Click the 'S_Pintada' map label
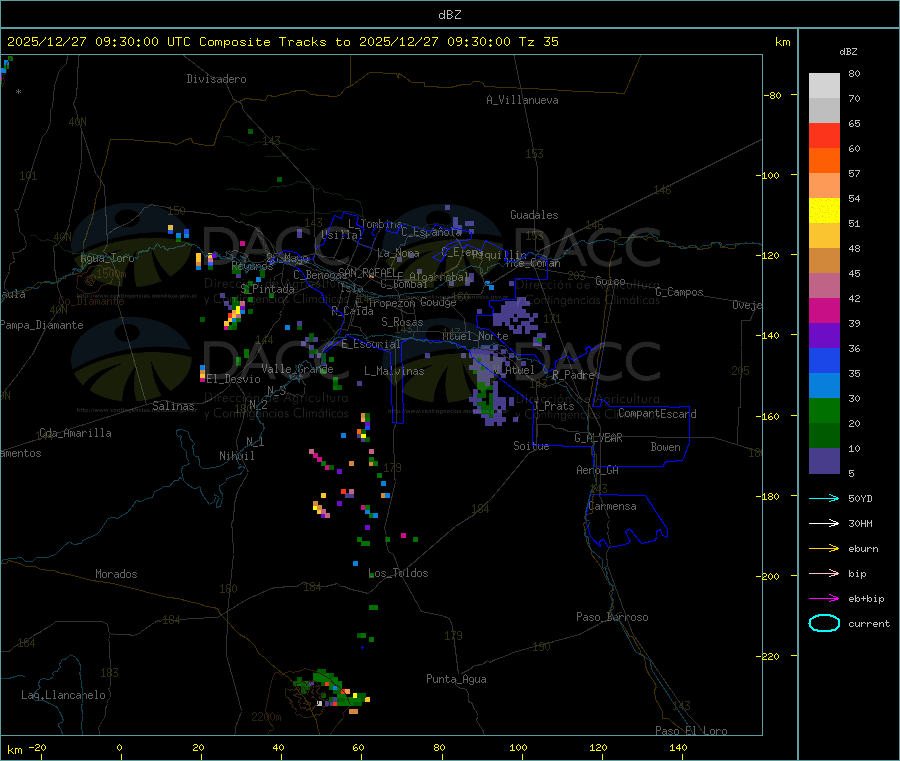The width and height of the screenshot is (900, 761). point(267,289)
